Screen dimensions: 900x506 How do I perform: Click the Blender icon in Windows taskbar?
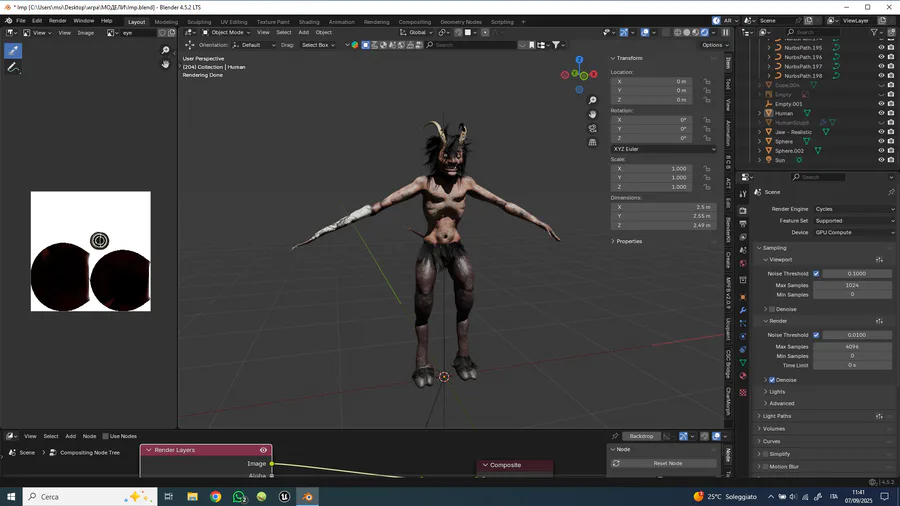pos(308,497)
